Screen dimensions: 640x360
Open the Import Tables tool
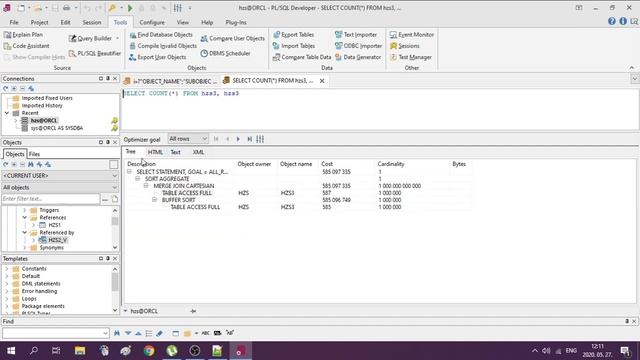(294, 46)
